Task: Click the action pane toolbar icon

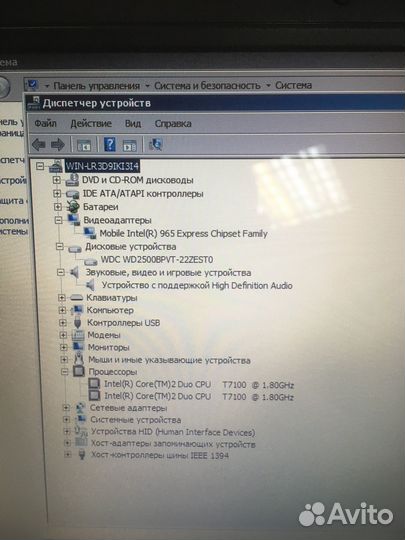Action: (129, 145)
